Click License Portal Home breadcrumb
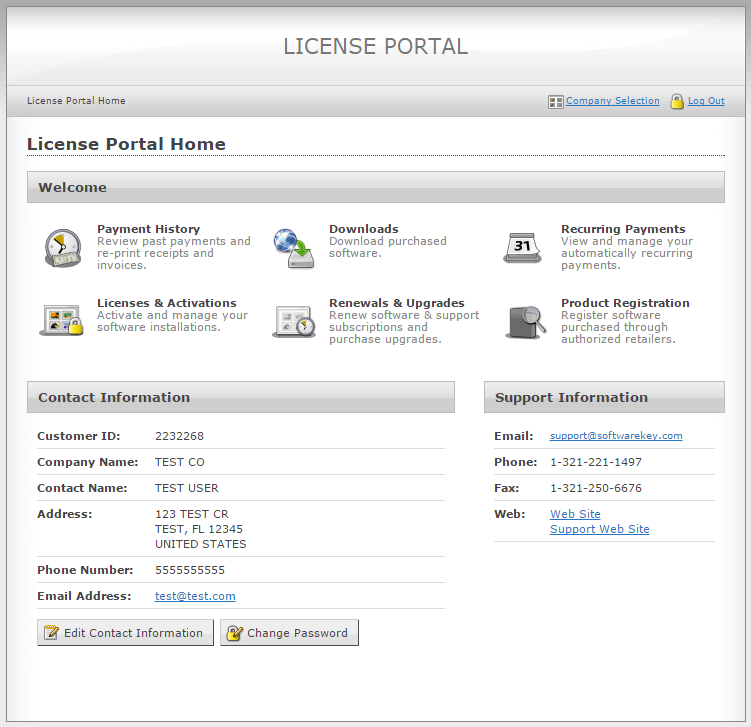The height and width of the screenshot is (727, 751). point(76,101)
